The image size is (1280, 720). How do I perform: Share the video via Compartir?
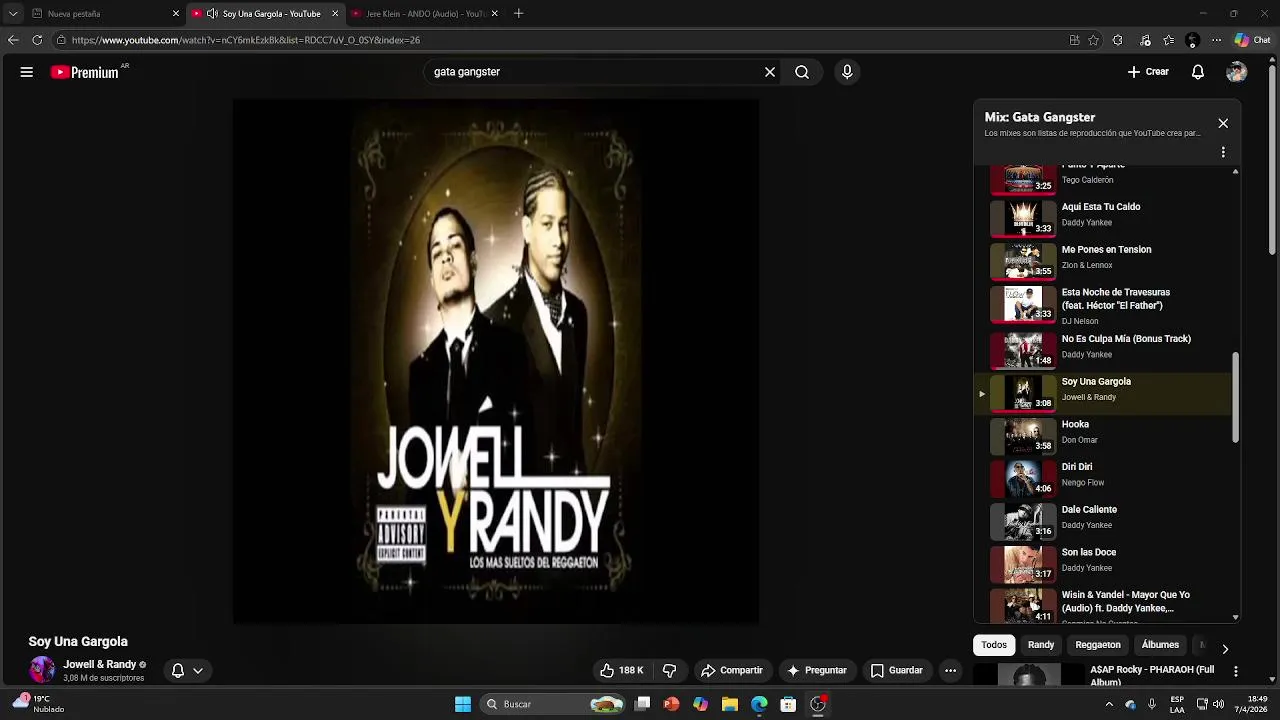(x=732, y=670)
